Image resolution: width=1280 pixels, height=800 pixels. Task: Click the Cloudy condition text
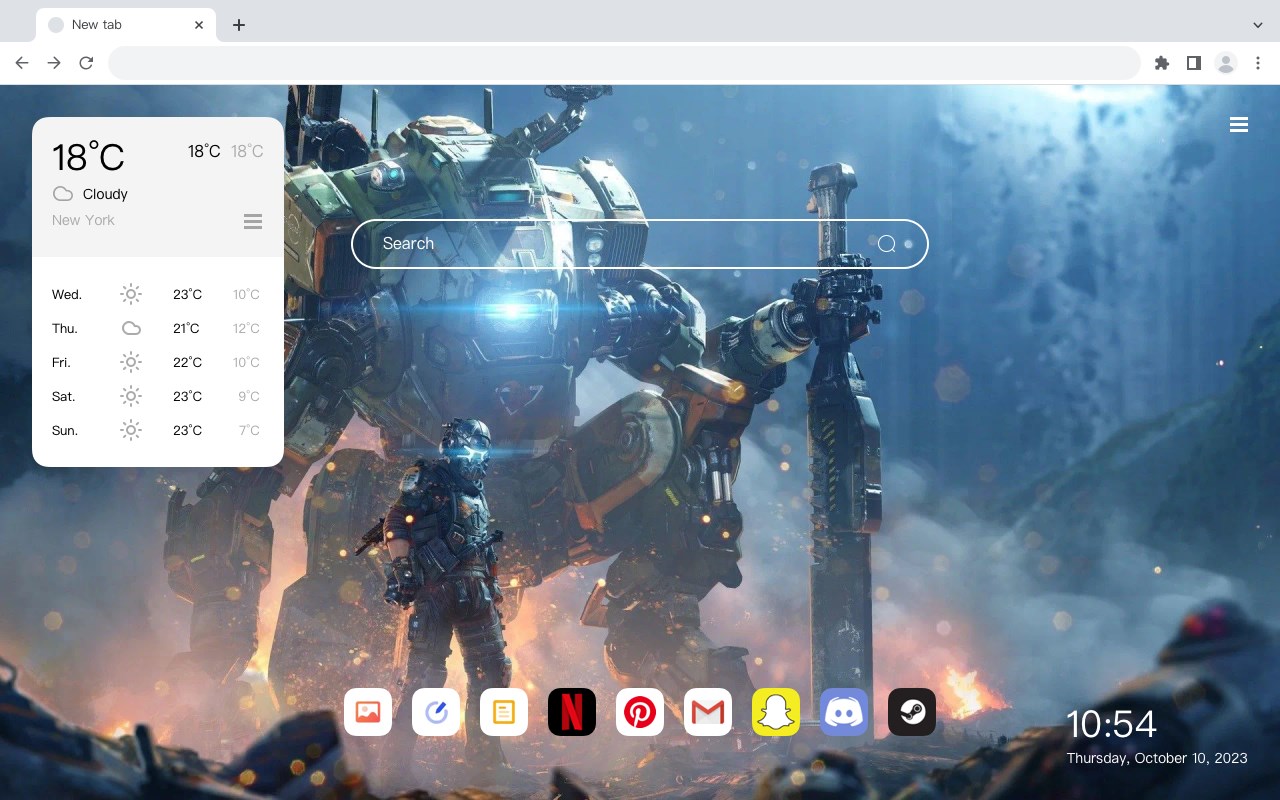(105, 194)
